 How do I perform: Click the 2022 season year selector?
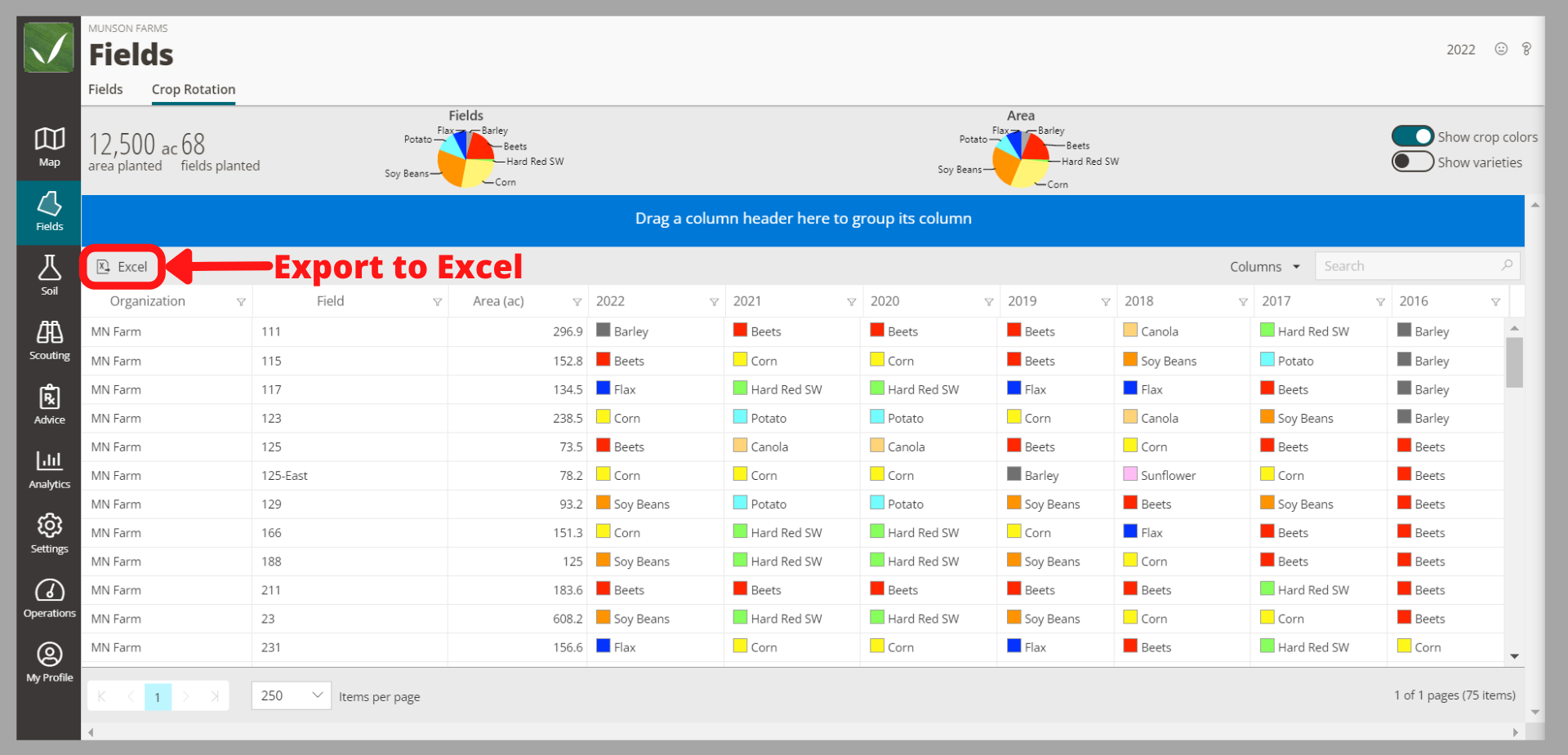click(x=1460, y=50)
